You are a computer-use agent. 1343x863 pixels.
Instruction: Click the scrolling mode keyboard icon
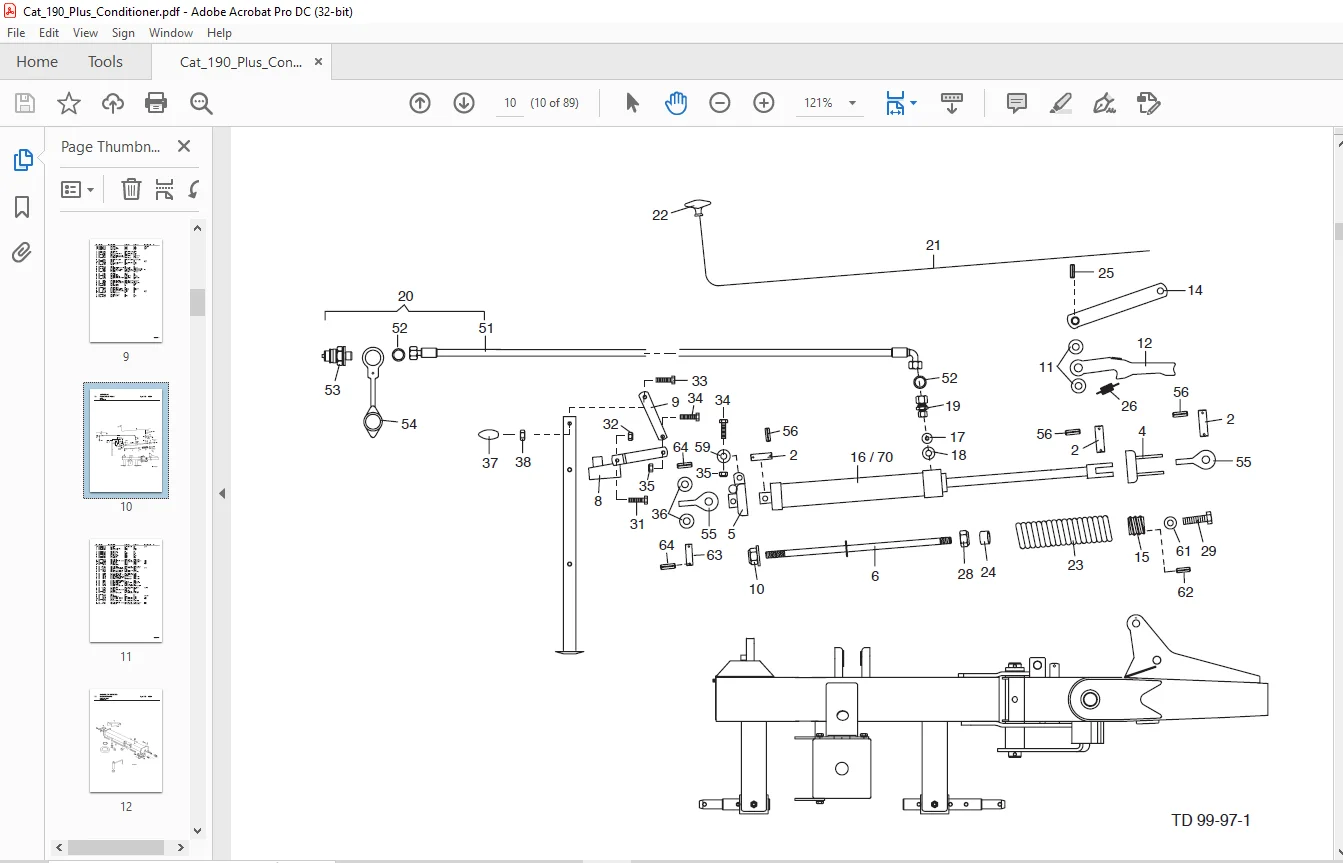951,103
